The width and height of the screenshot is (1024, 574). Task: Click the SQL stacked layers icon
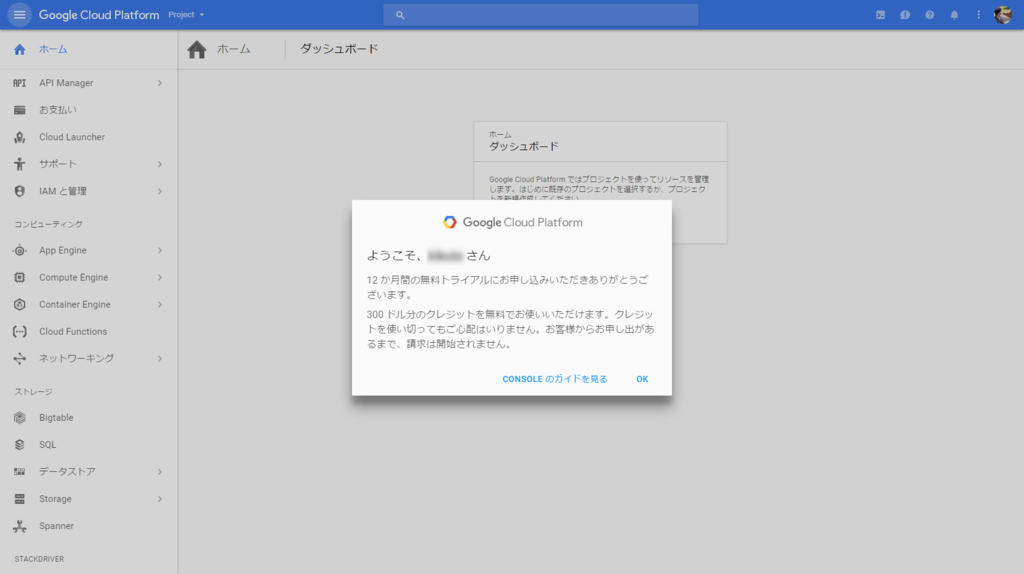pyautogui.click(x=20, y=445)
